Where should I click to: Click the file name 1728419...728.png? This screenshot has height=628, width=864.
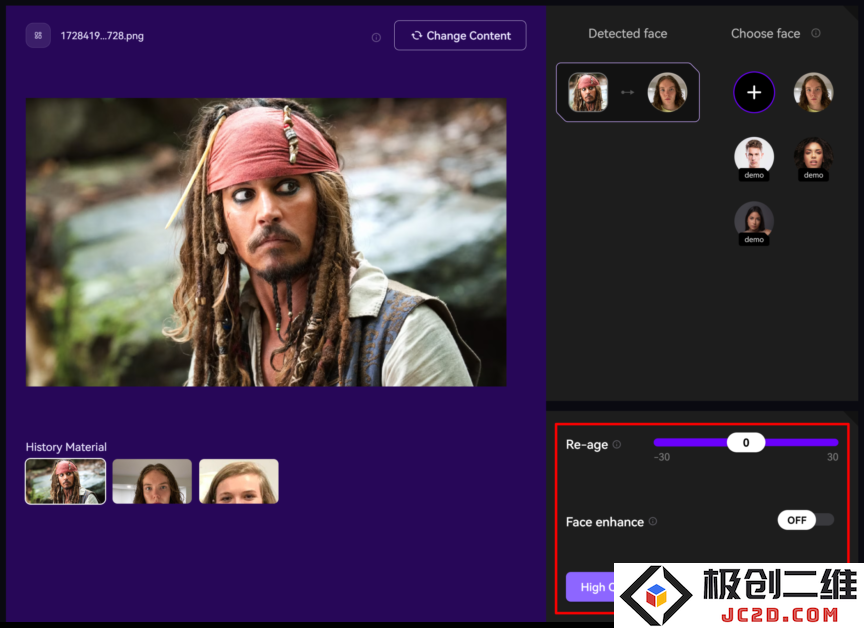(x=102, y=36)
